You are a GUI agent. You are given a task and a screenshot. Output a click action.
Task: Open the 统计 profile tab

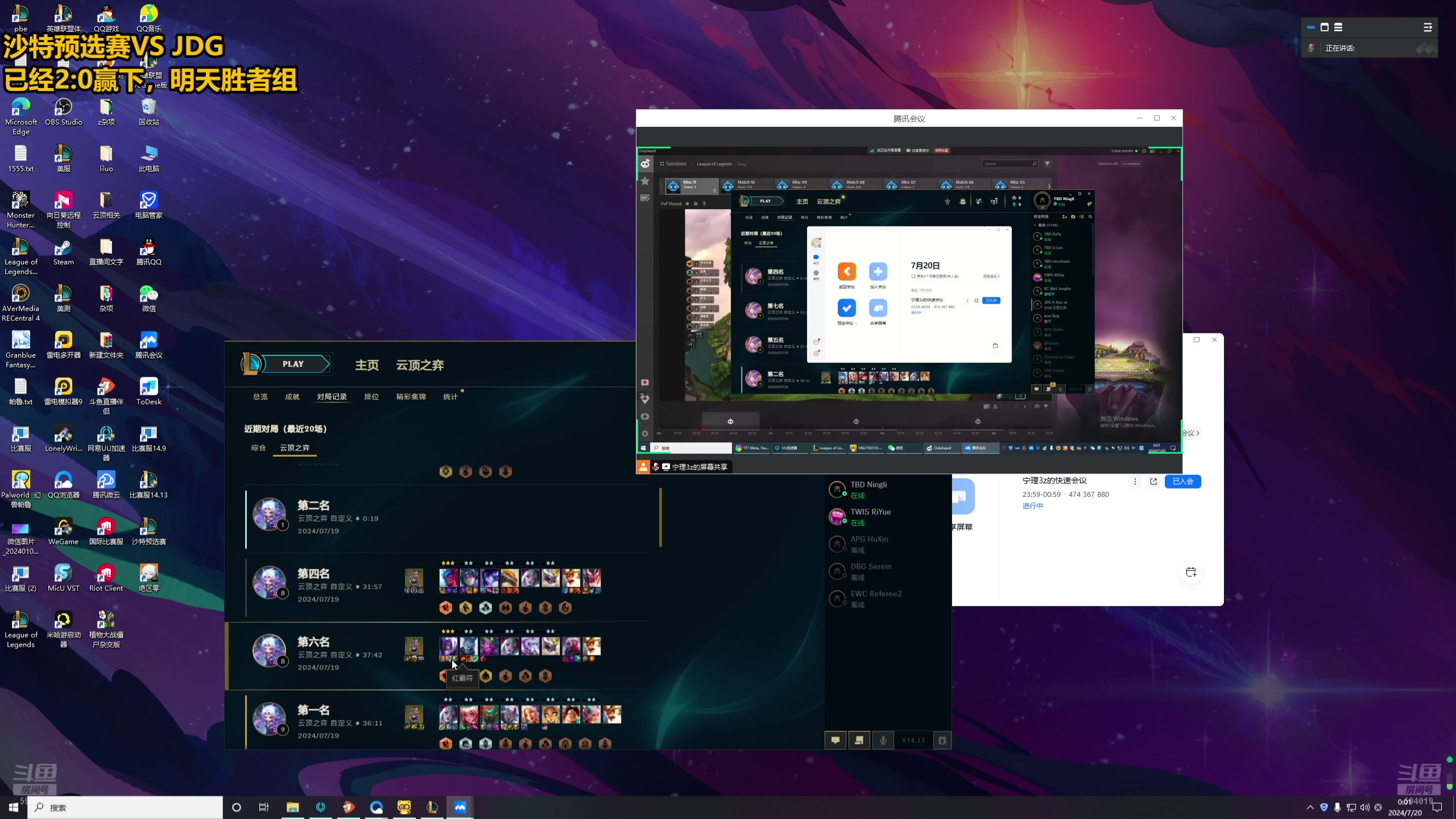point(450,396)
